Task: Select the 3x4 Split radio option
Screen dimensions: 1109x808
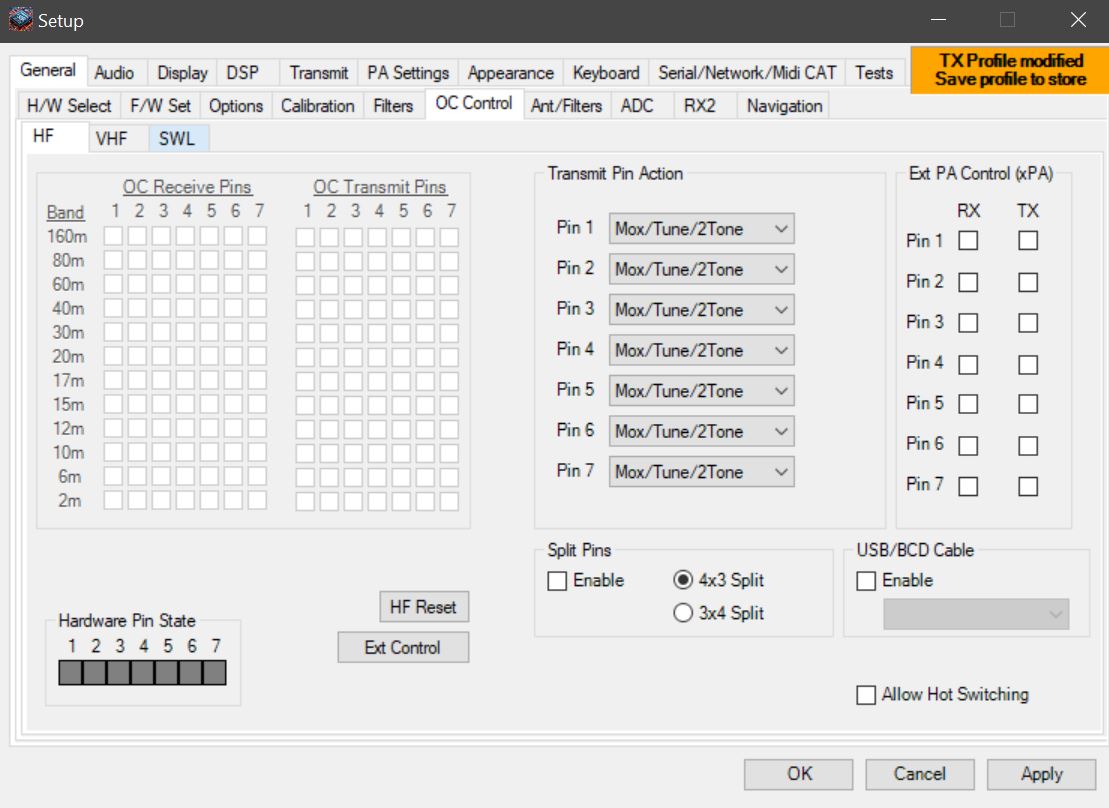Action: tap(684, 613)
